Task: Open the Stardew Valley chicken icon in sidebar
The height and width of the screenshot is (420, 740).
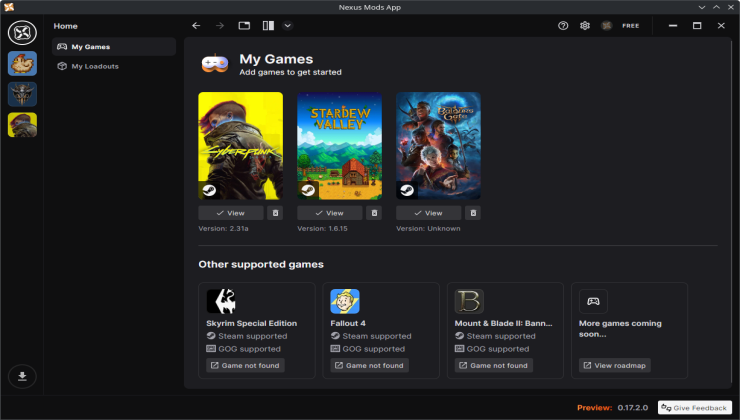Action: click(x=22, y=64)
